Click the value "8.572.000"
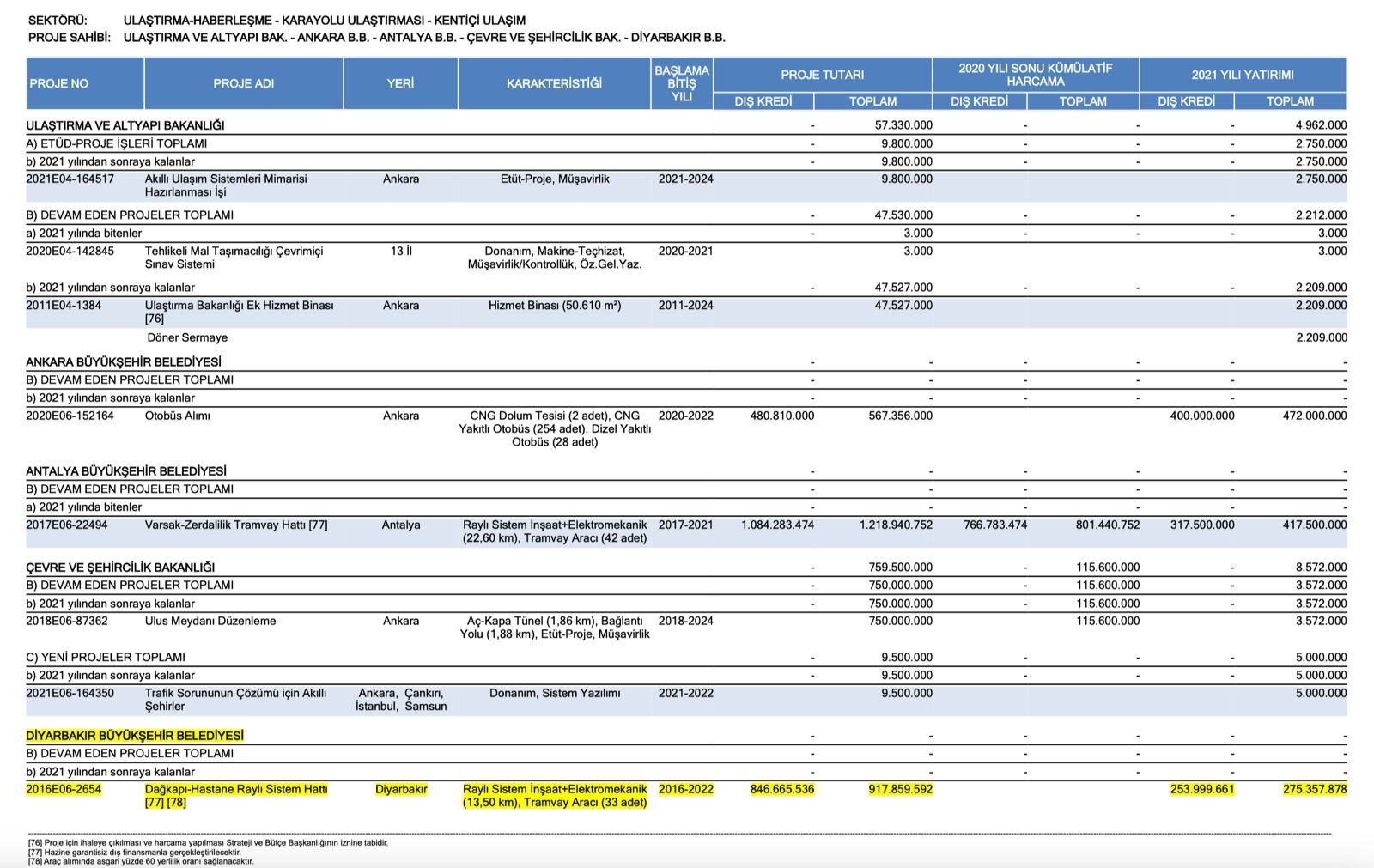Viewport: 1374px width, 868px height. coord(1321,568)
